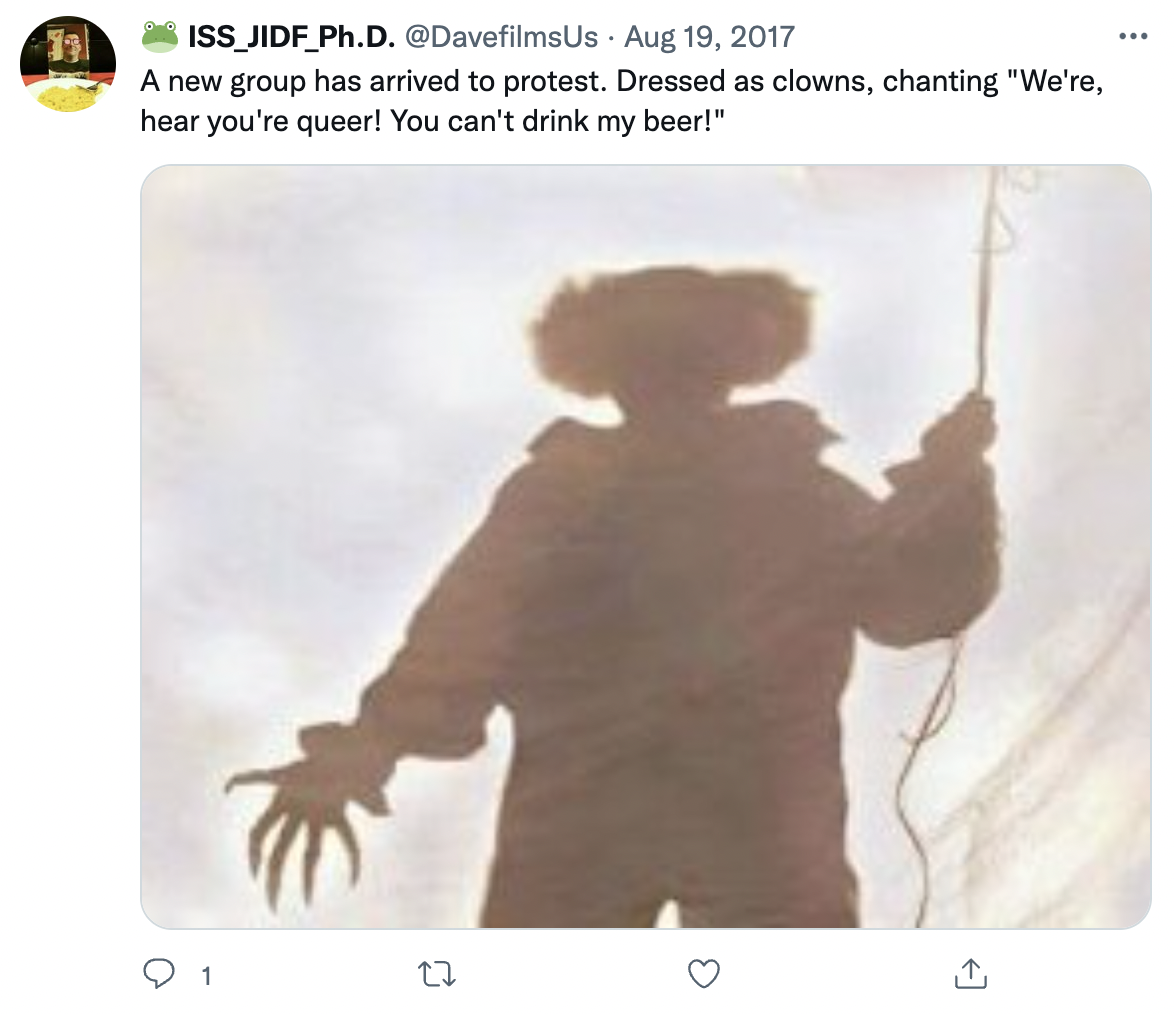1174x1014 pixels.
Task: Retweet this post using the arrows icon
Action: (437, 974)
